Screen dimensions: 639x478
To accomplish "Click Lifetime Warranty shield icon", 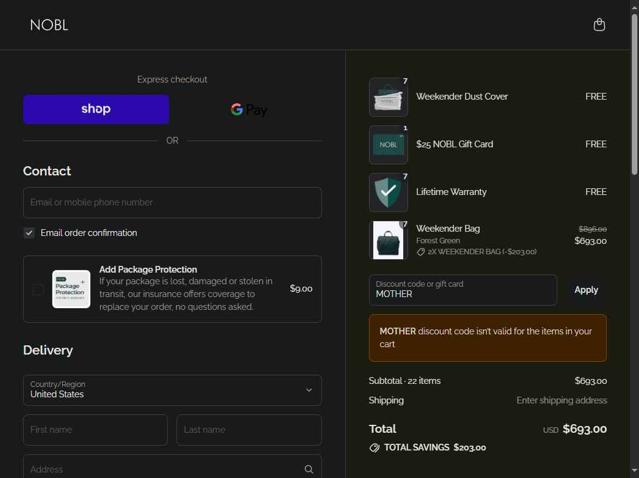I will tap(388, 192).
